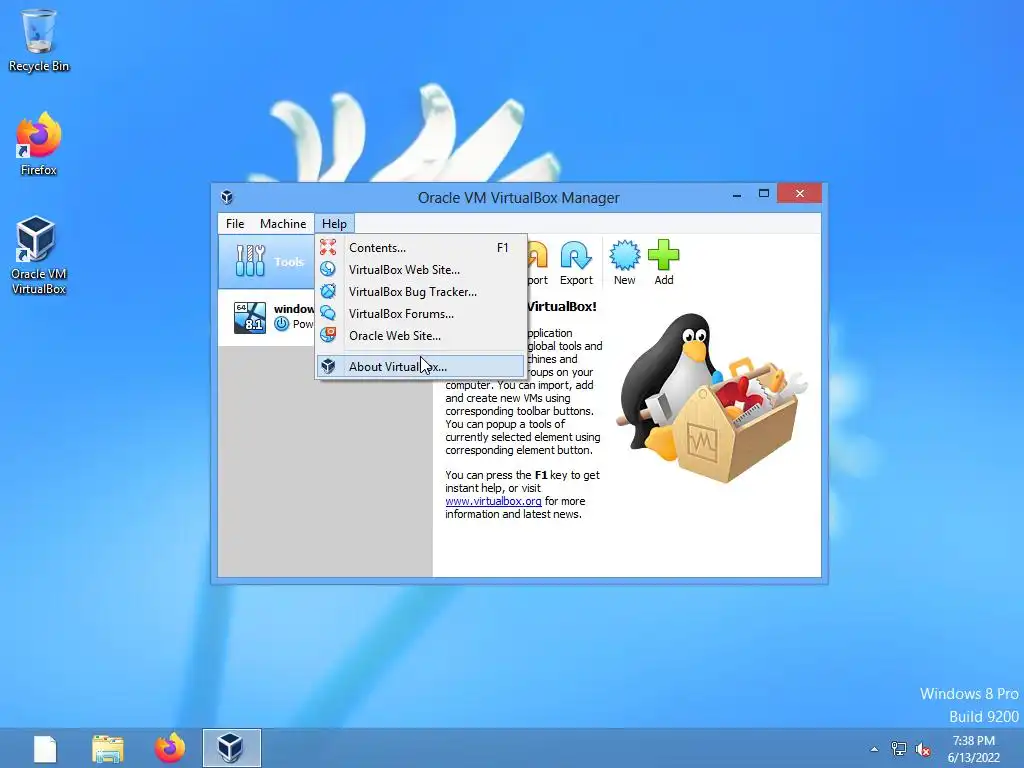Select the Firefox desktop shortcut
This screenshot has width=1024, height=768.
(x=39, y=144)
